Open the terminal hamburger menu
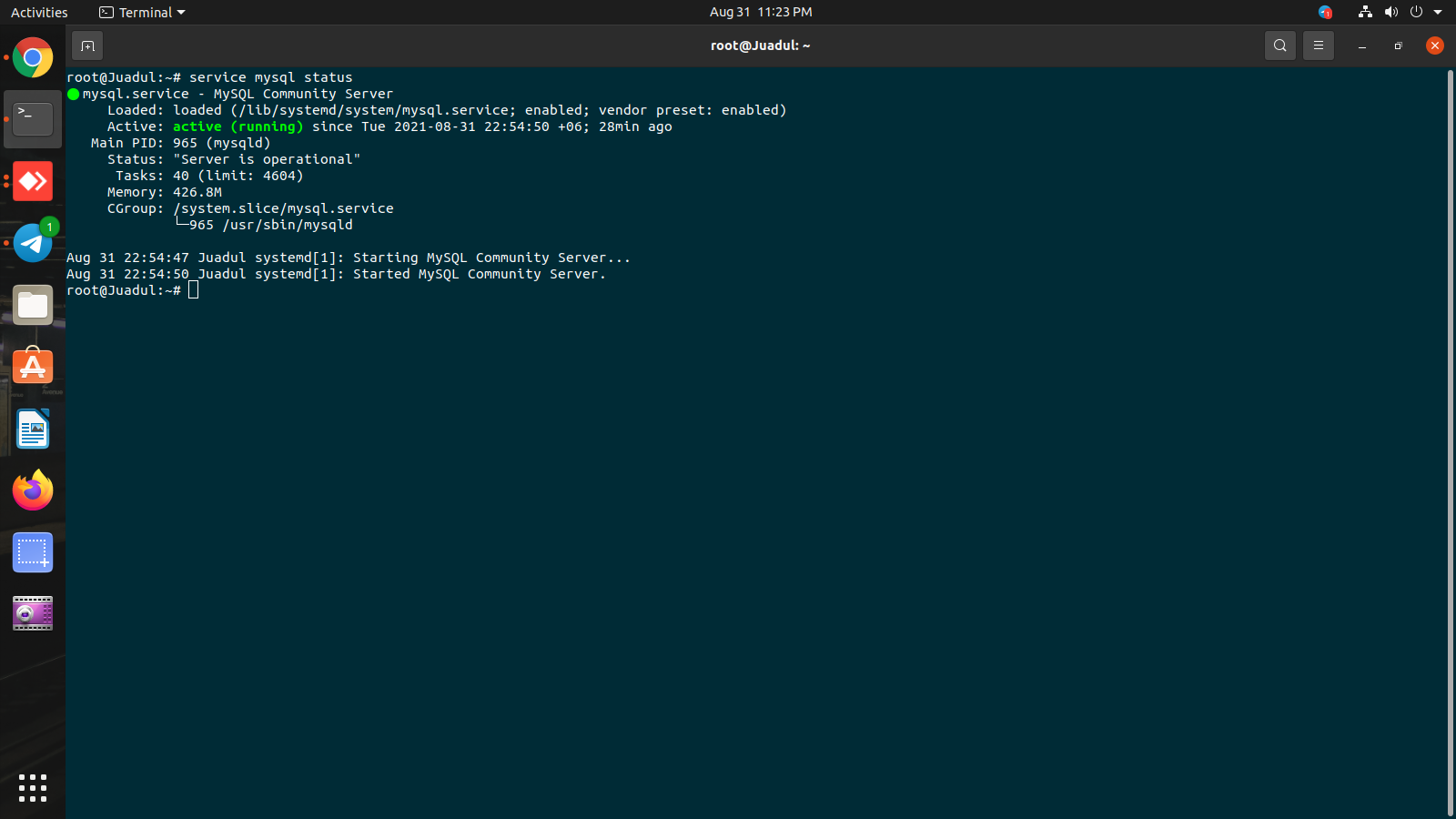Screen dimensions: 1456x819 [1318, 45]
